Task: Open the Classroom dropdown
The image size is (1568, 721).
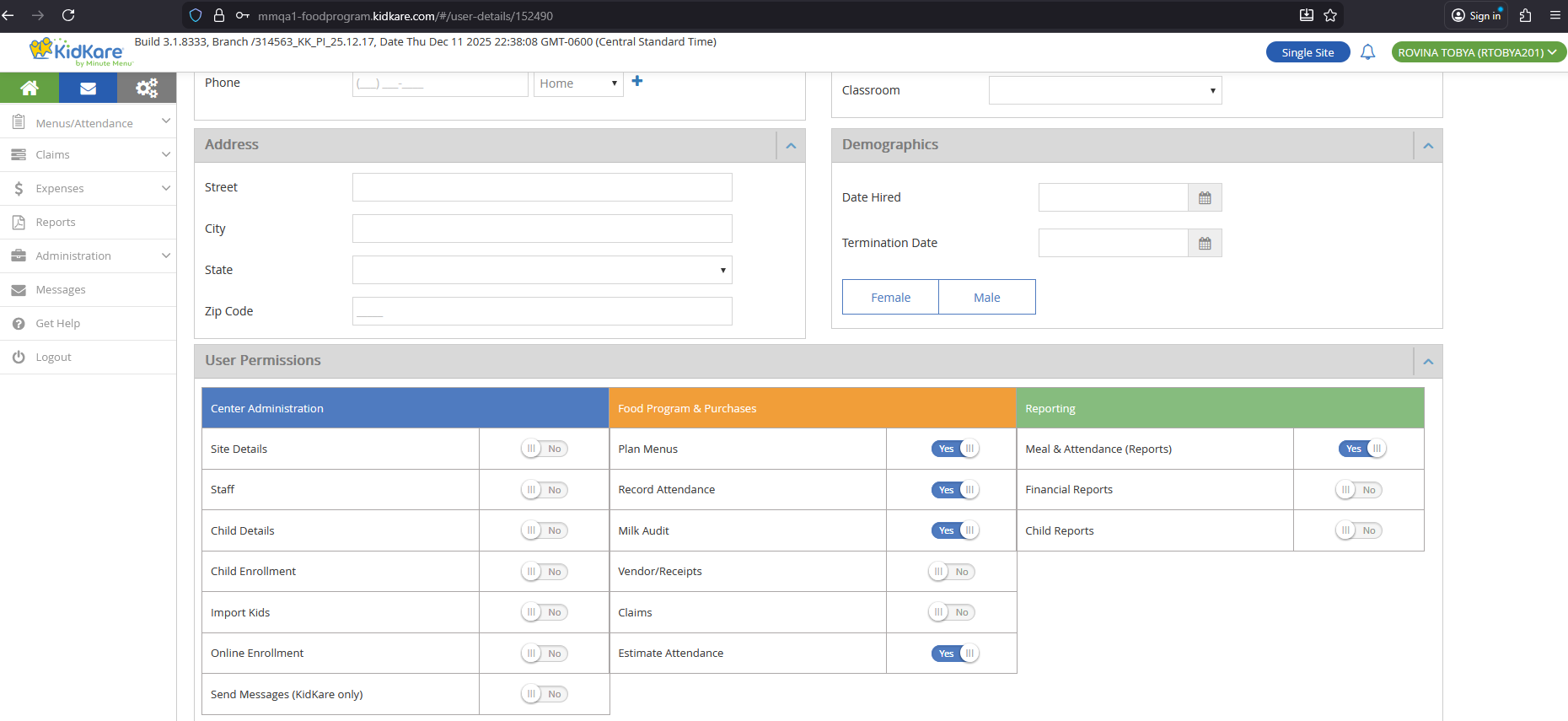Action: tap(1104, 90)
